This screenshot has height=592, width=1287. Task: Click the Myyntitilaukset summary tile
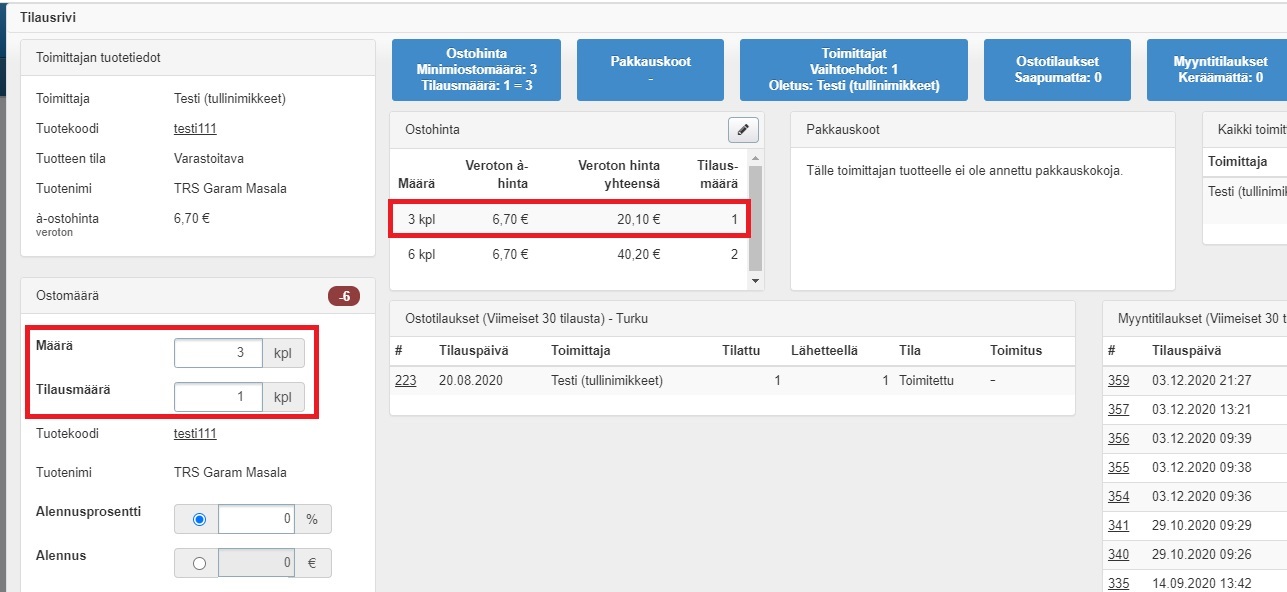[1218, 70]
